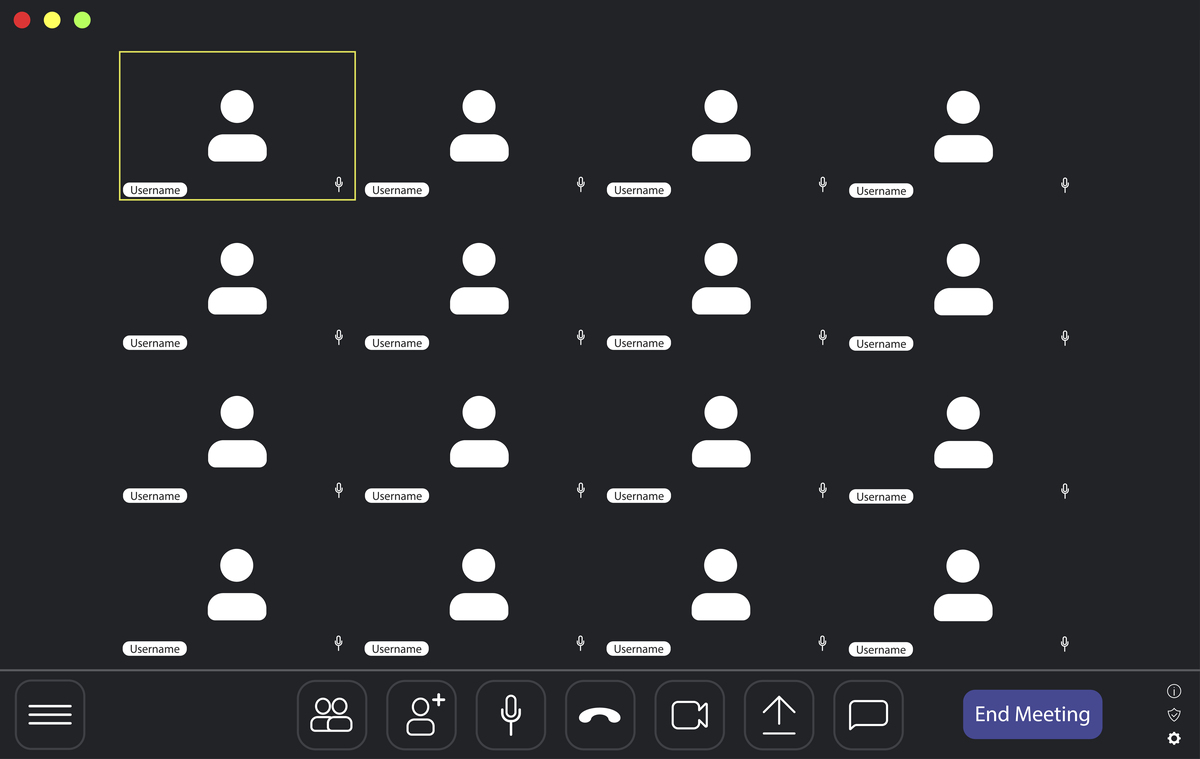Hang up with the phone icon
The height and width of the screenshot is (759, 1200).
[600, 715]
